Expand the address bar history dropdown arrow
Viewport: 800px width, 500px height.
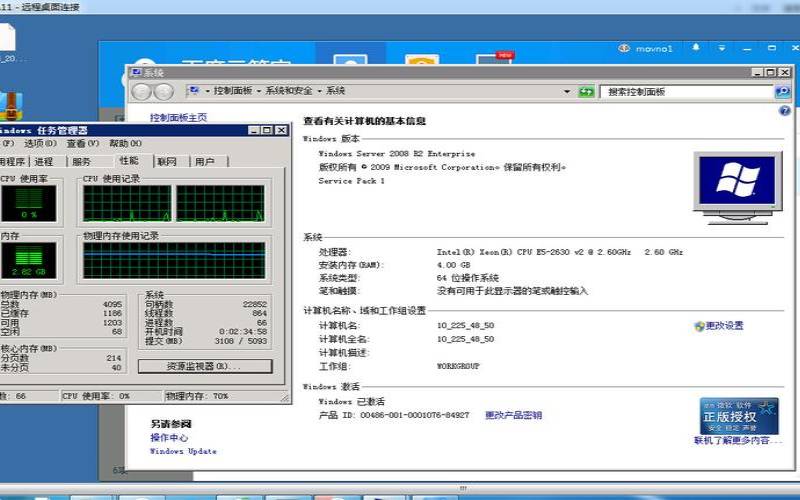pos(568,91)
